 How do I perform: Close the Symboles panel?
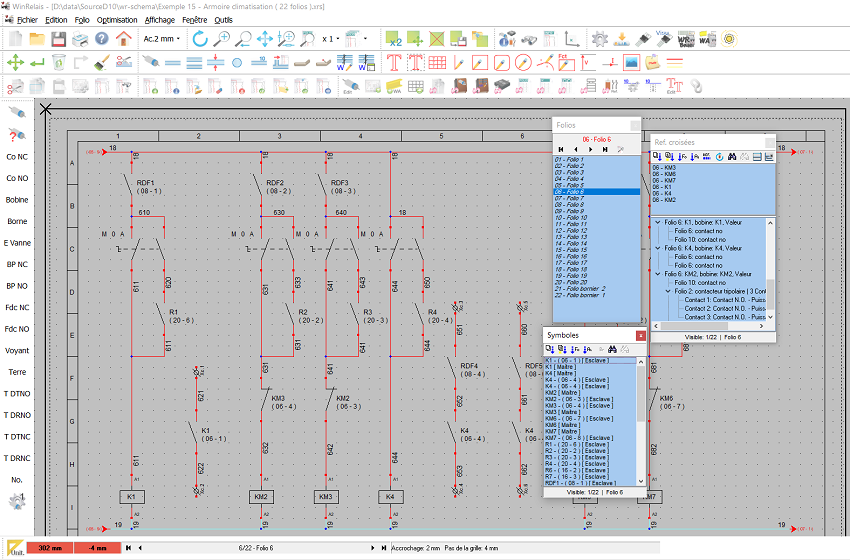641,335
